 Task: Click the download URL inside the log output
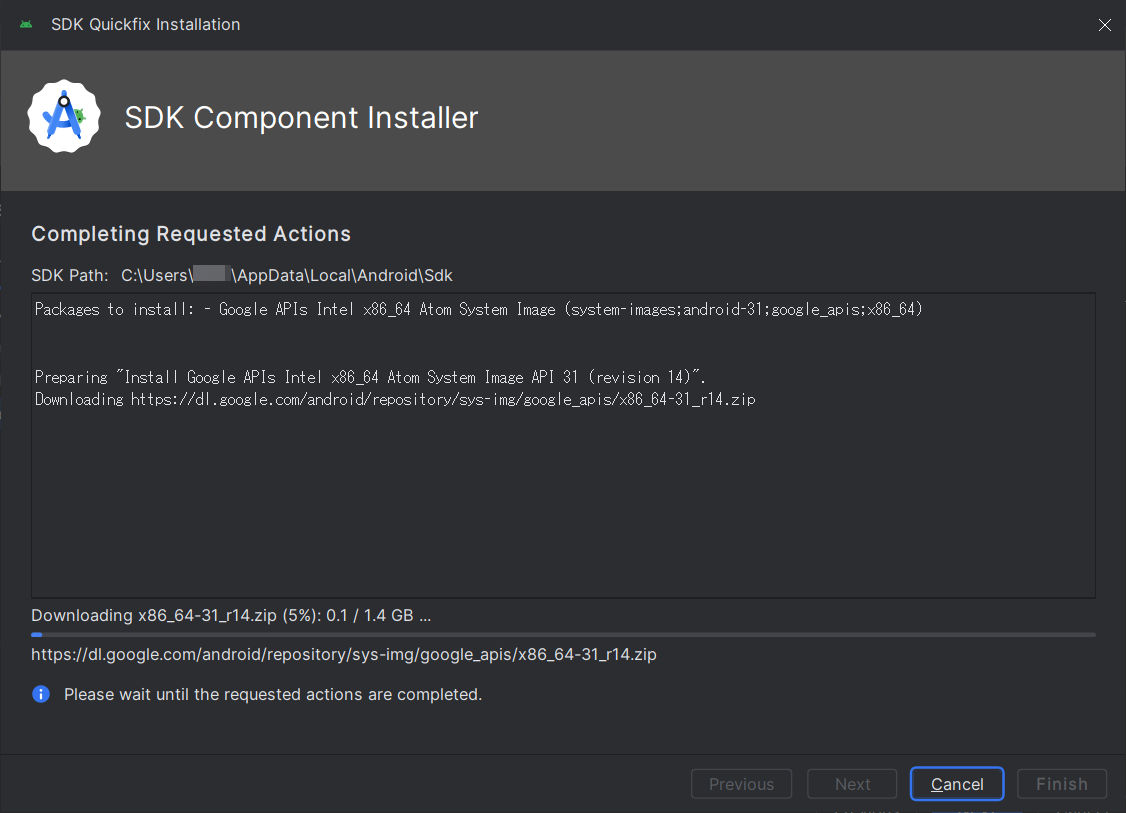(443, 399)
